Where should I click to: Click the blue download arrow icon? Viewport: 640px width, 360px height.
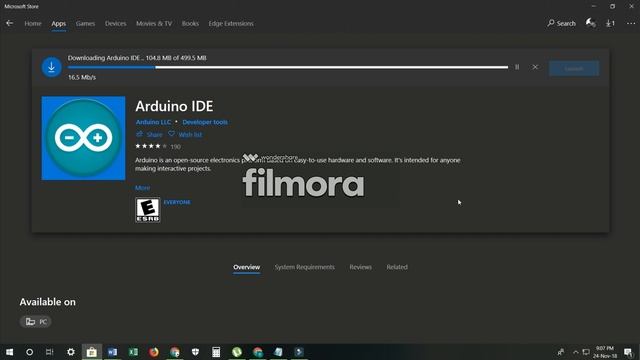51,67
